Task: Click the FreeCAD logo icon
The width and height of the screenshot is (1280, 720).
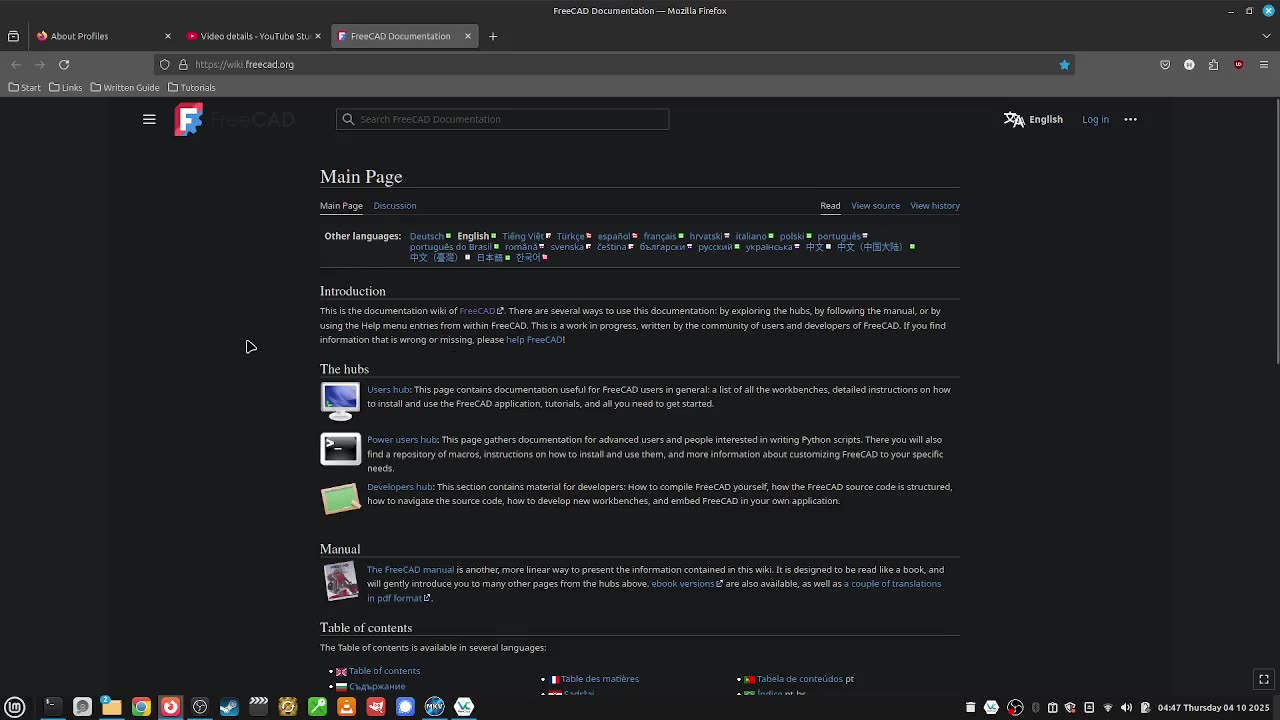Action: click(189, 119)
